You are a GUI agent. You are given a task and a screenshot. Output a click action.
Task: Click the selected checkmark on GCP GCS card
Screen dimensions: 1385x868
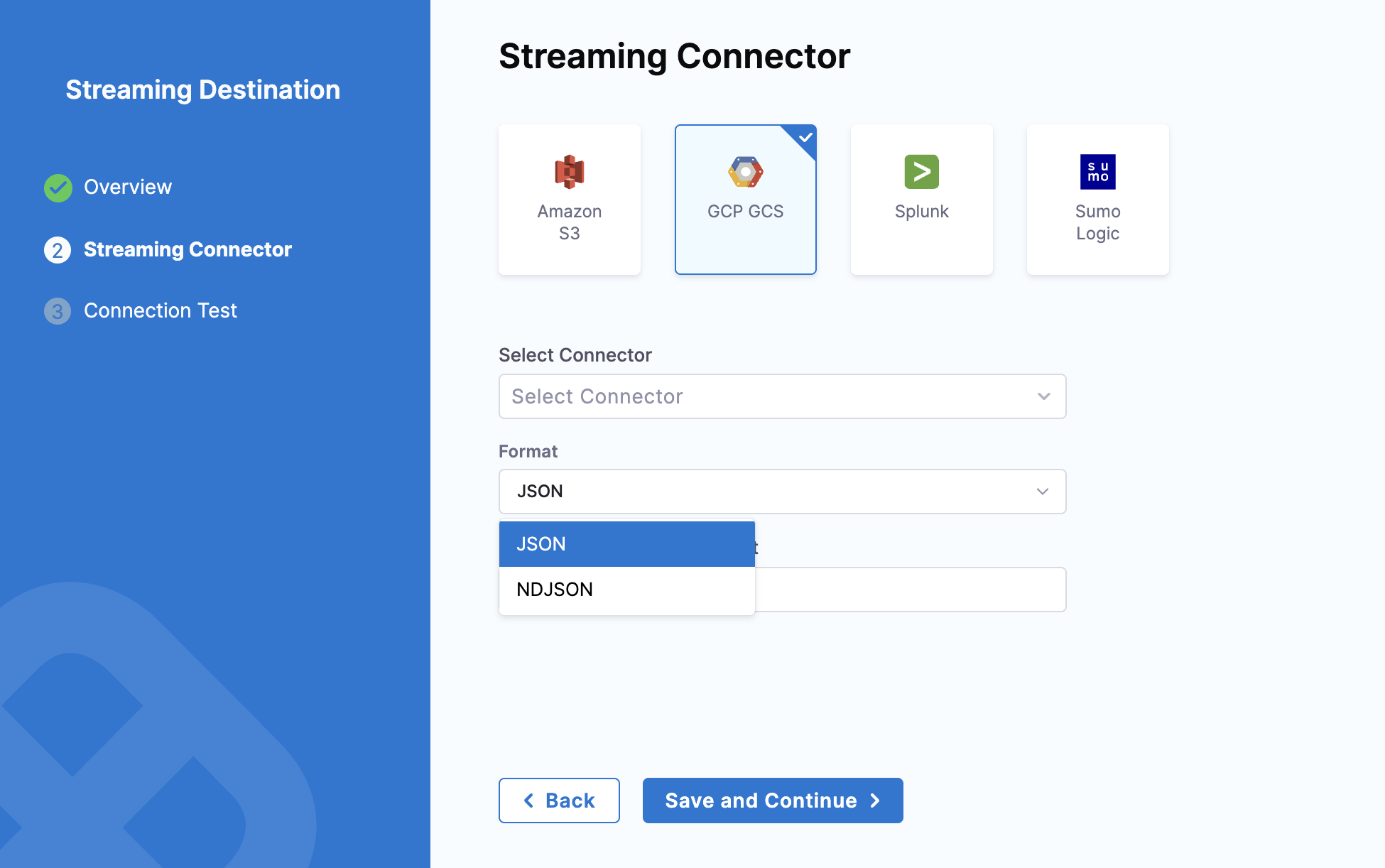coord(805,136)
